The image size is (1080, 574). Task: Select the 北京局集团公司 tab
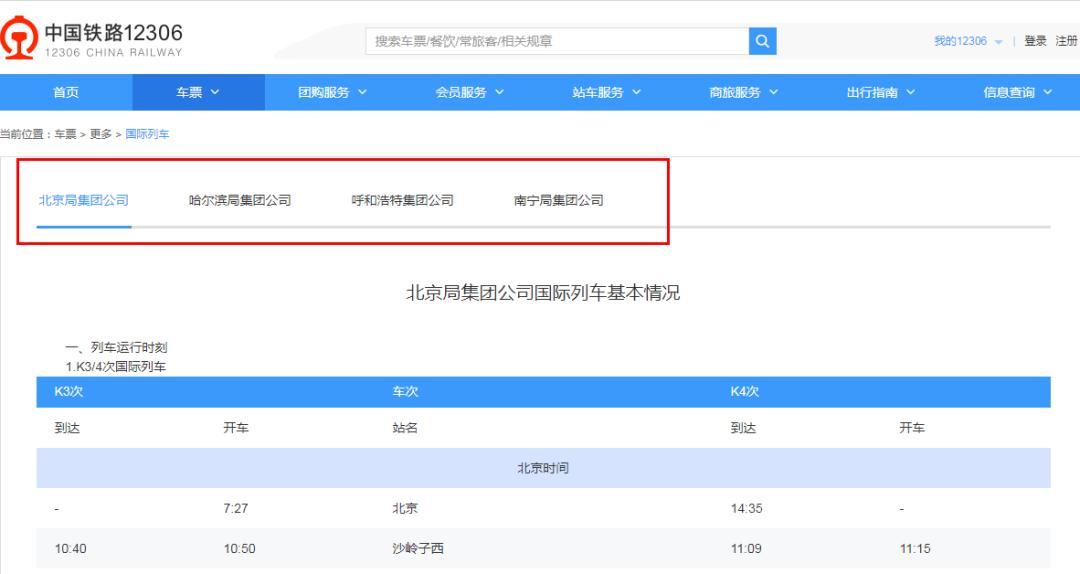pos(84,200)
